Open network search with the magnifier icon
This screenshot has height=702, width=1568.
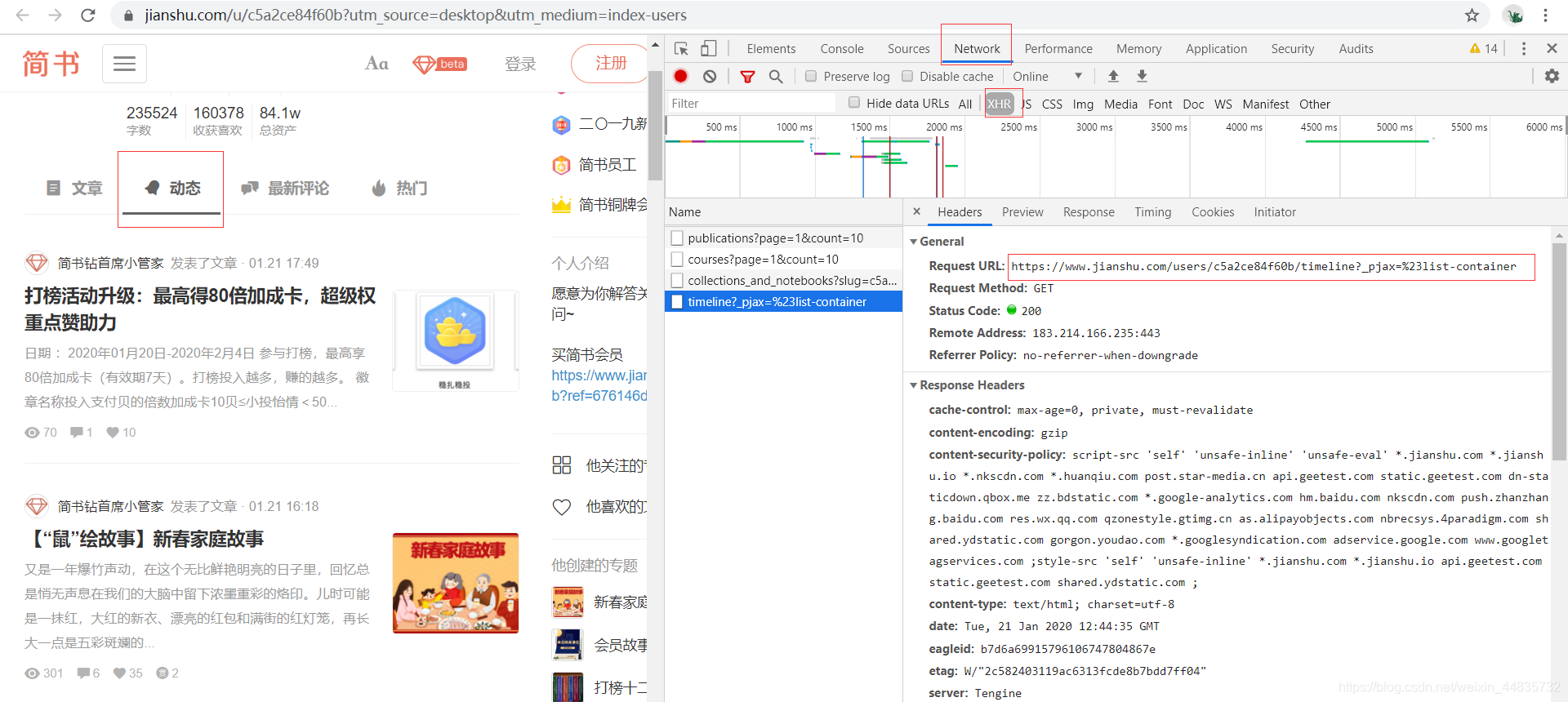pyautogui.click(x=776, y=76)
